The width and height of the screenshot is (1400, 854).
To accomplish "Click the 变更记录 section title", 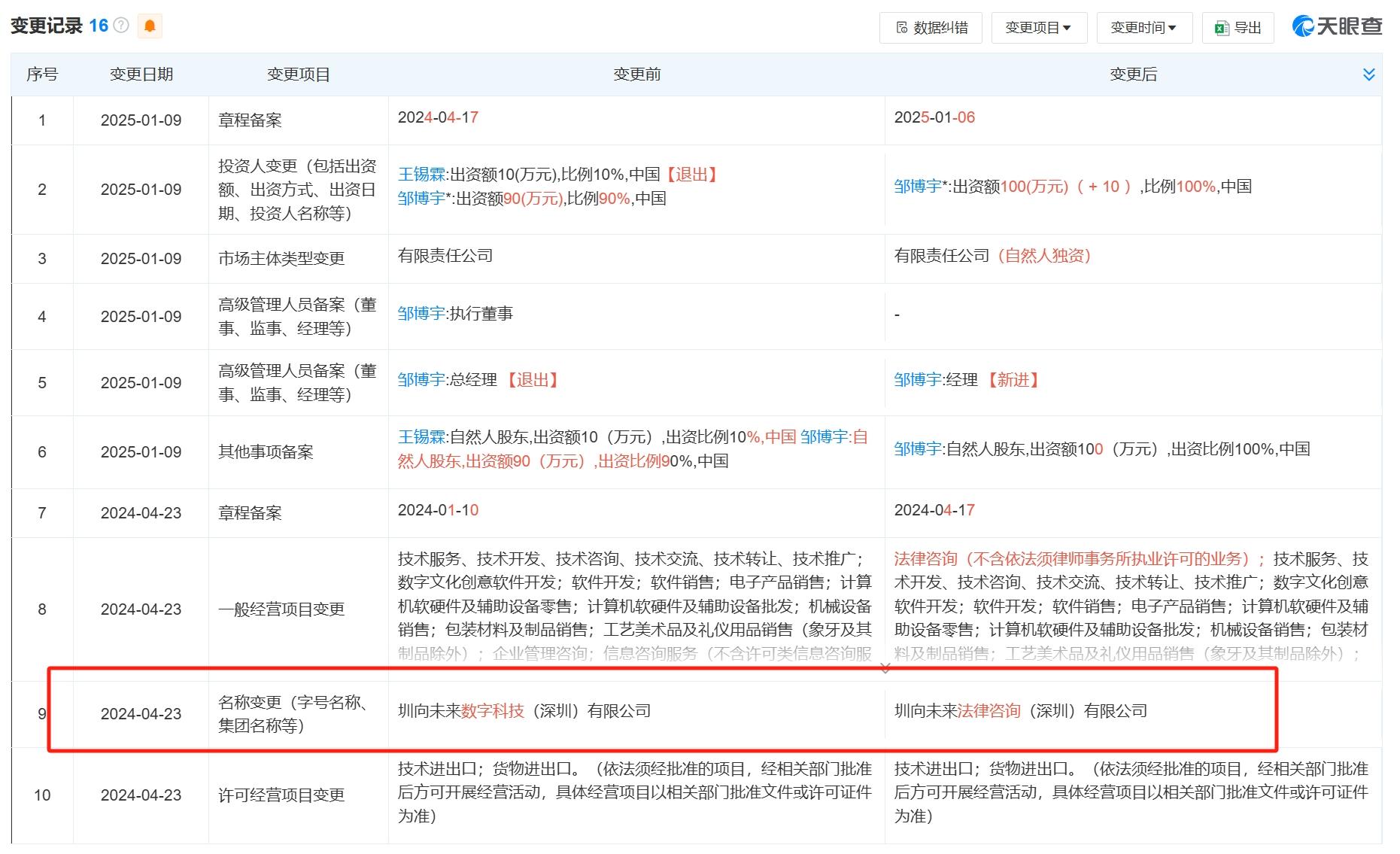I will click(x=46, y=26).
